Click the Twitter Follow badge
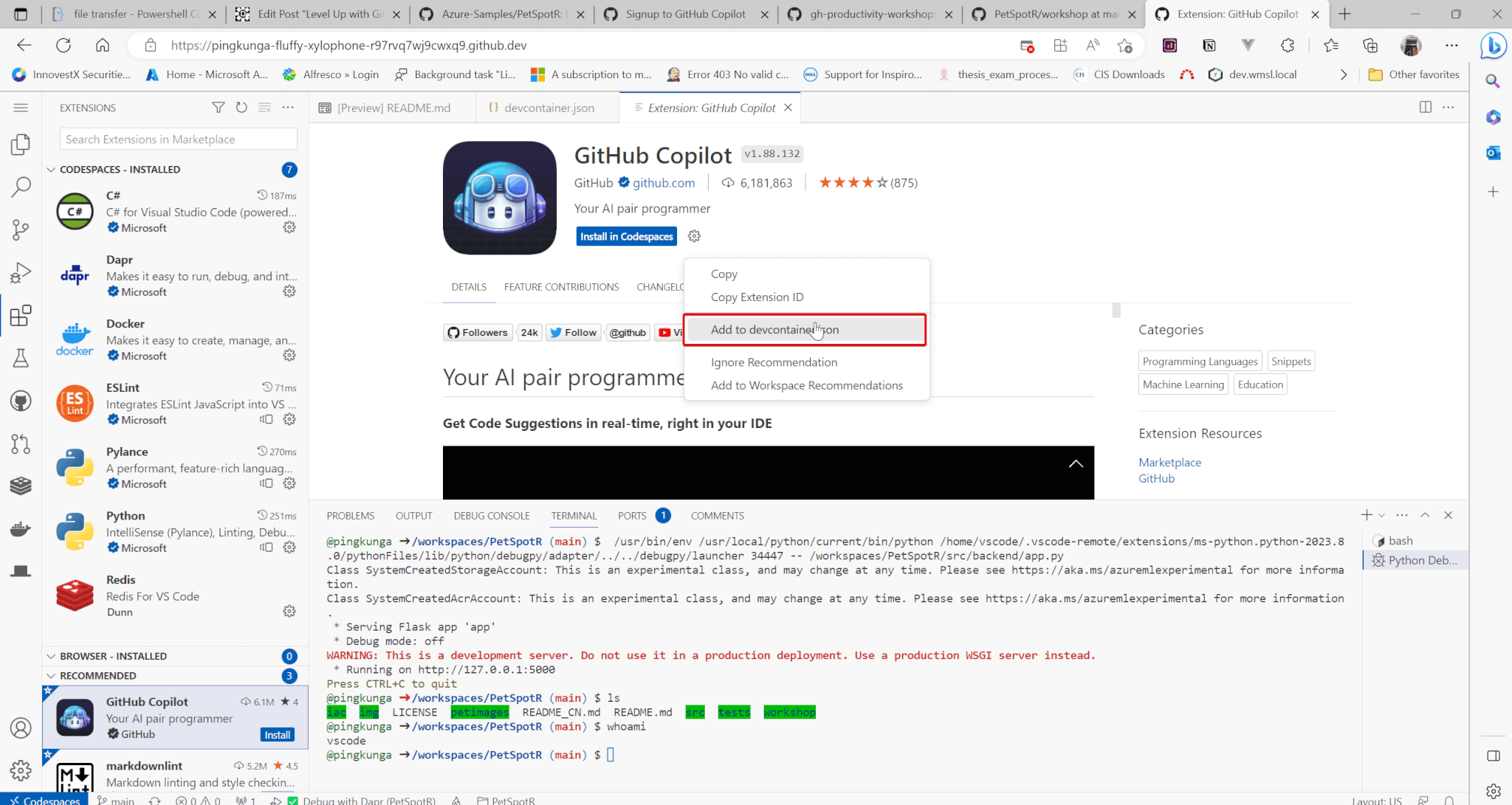The height and width of the screenshot is (805, 1512). tap(574, 333)
